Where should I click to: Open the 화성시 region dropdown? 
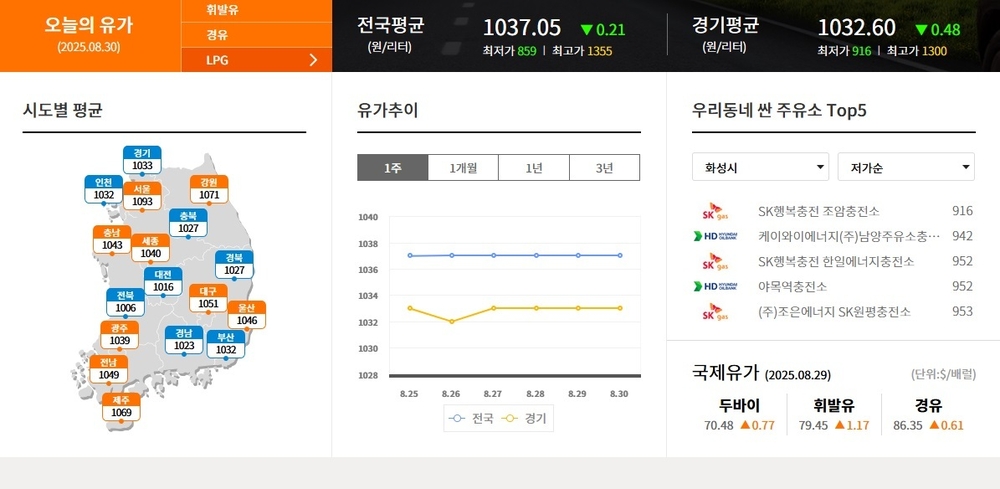[760, 167]
